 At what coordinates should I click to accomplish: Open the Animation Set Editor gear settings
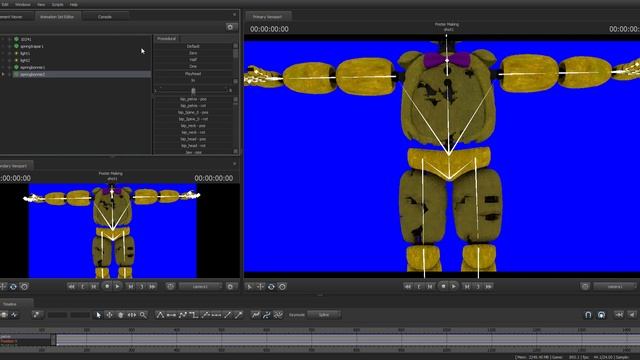pos(230,27)
